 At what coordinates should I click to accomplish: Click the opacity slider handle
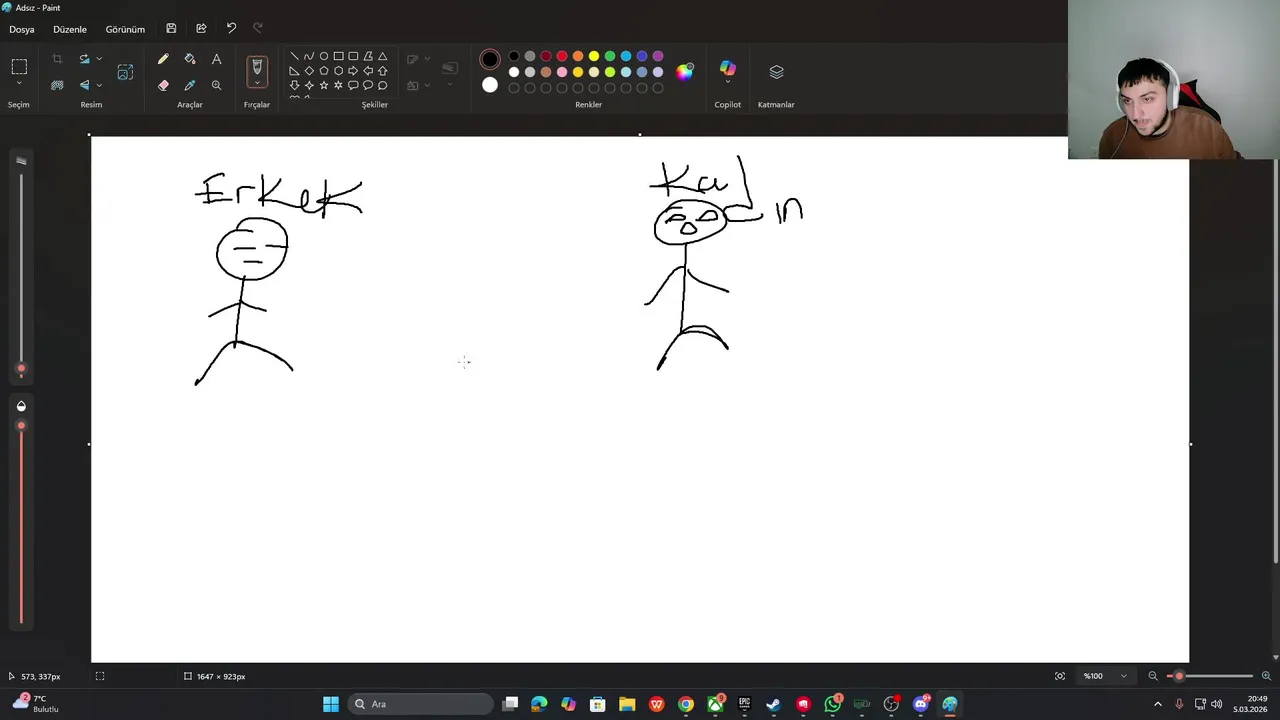point(21,426)
